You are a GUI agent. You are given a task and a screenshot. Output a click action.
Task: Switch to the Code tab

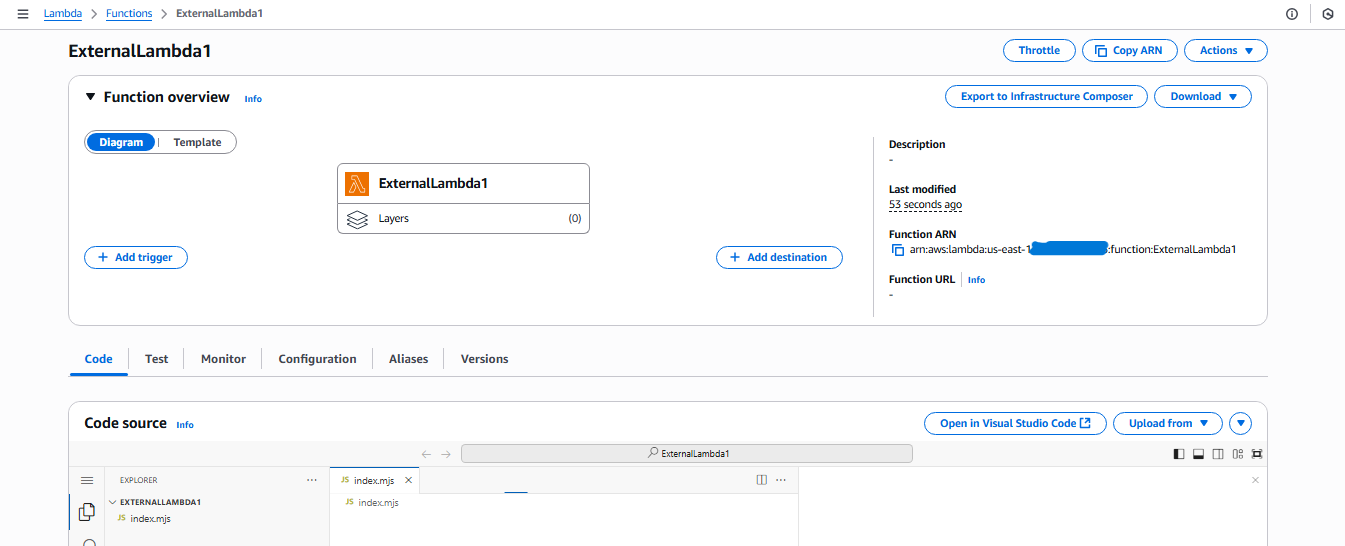[98, 359]
